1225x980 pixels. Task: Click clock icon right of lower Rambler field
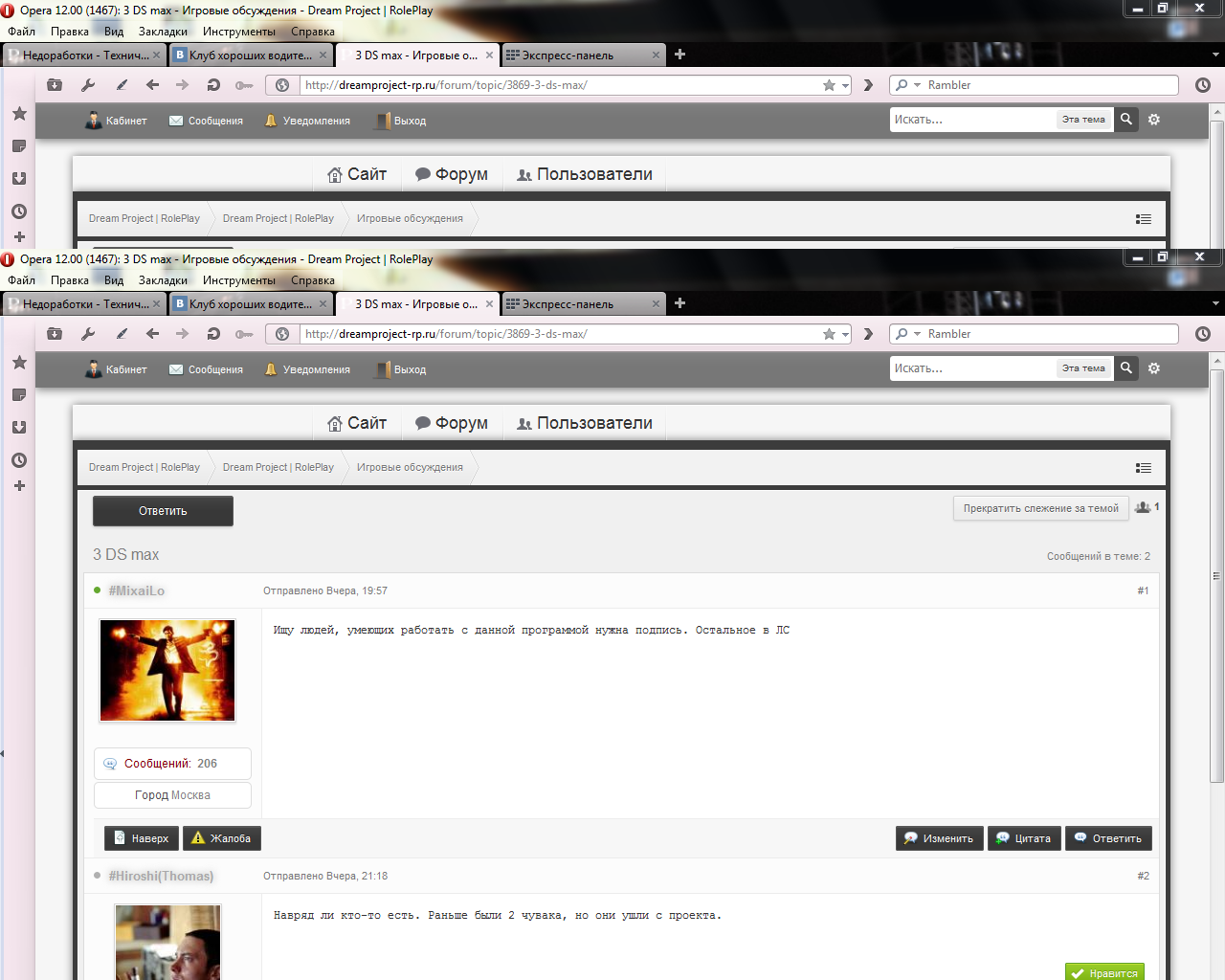pyautogui.click(x=1203, y=334)
